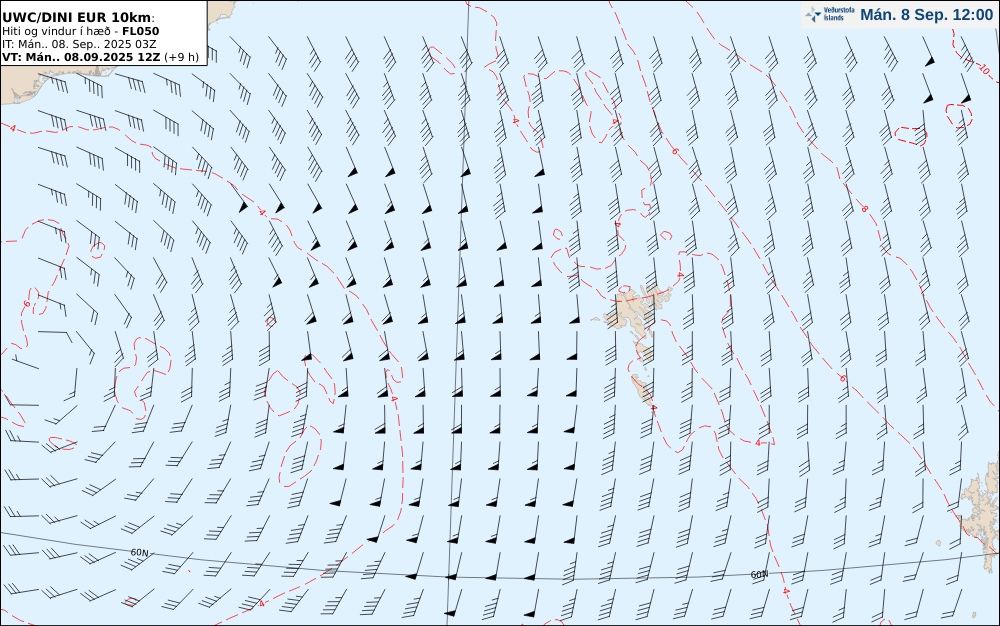This screenshot has width=1000, height=626.
Task: Click Suðuroy, the southernmost Faroe island
Action: pos(642,389)
